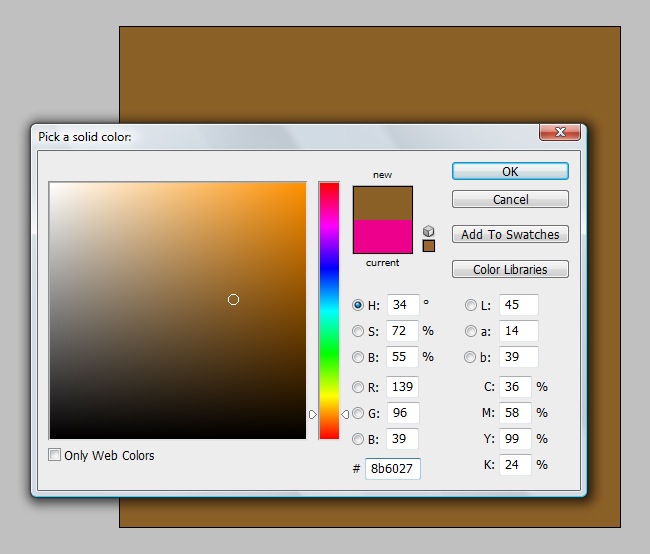Click the current pink color swatch

[382, 237]
